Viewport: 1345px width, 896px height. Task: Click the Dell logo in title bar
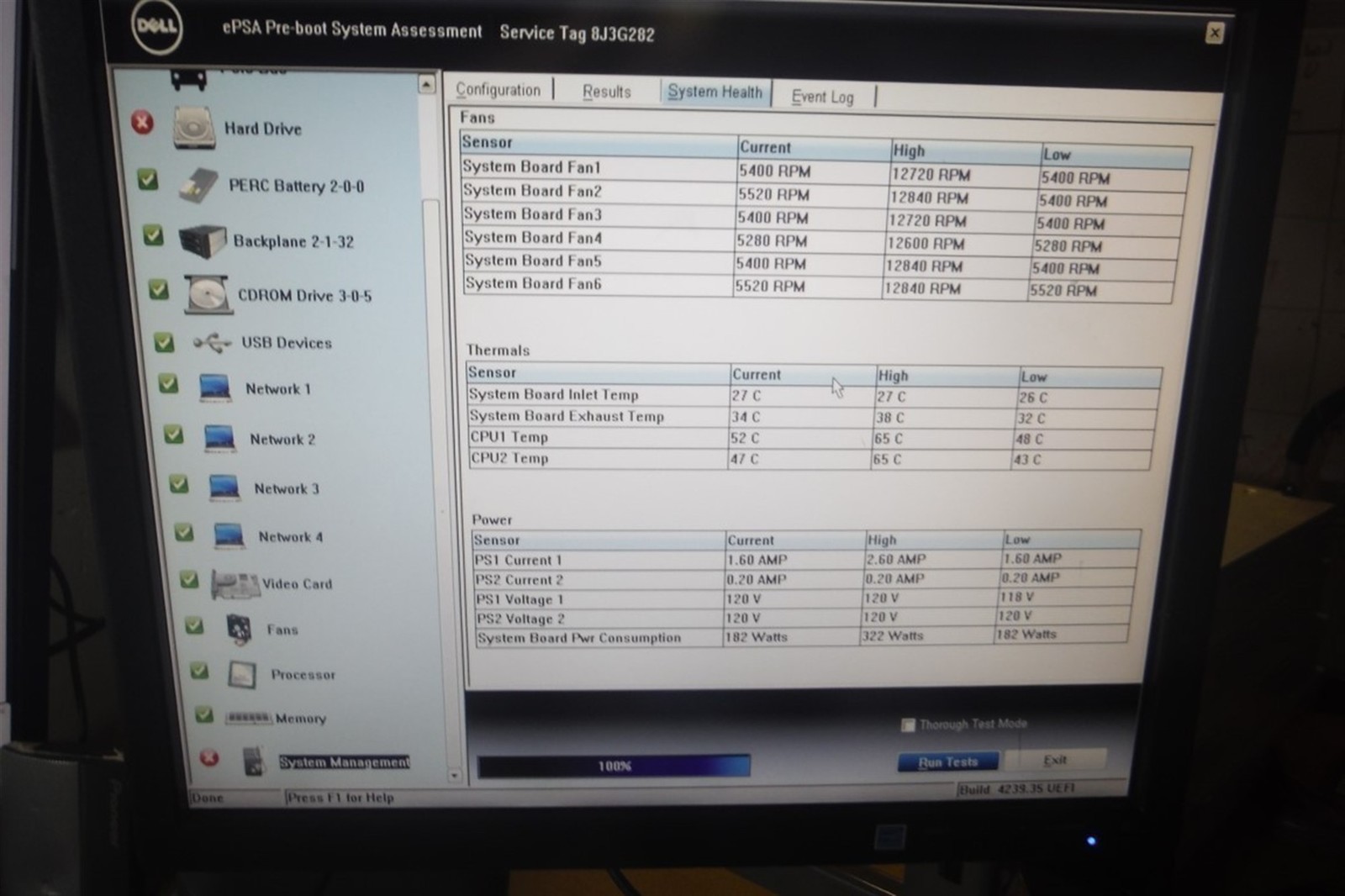(x=156, y=25)
